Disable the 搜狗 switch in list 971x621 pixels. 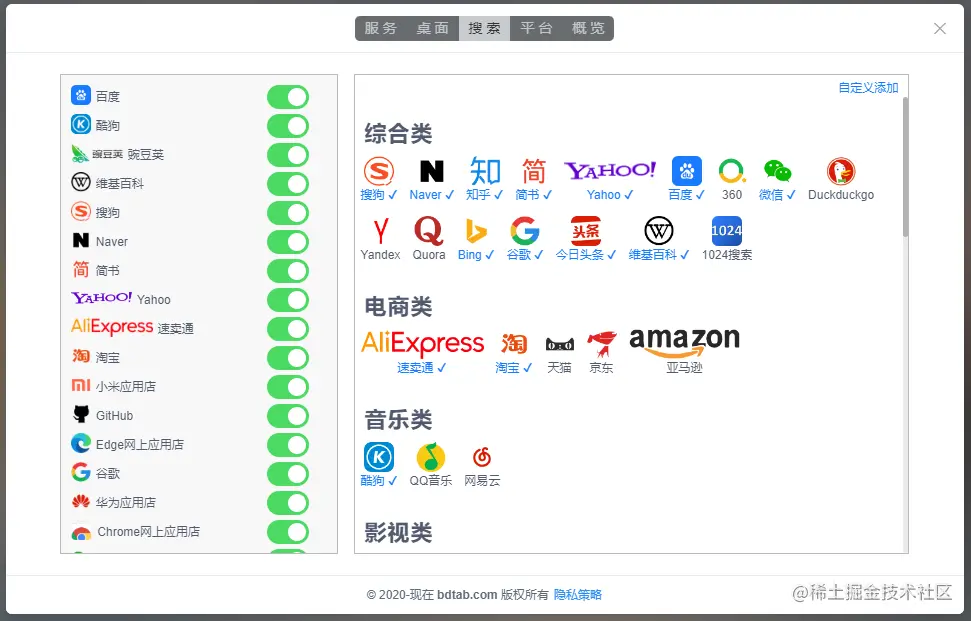(x=288, y=213)
